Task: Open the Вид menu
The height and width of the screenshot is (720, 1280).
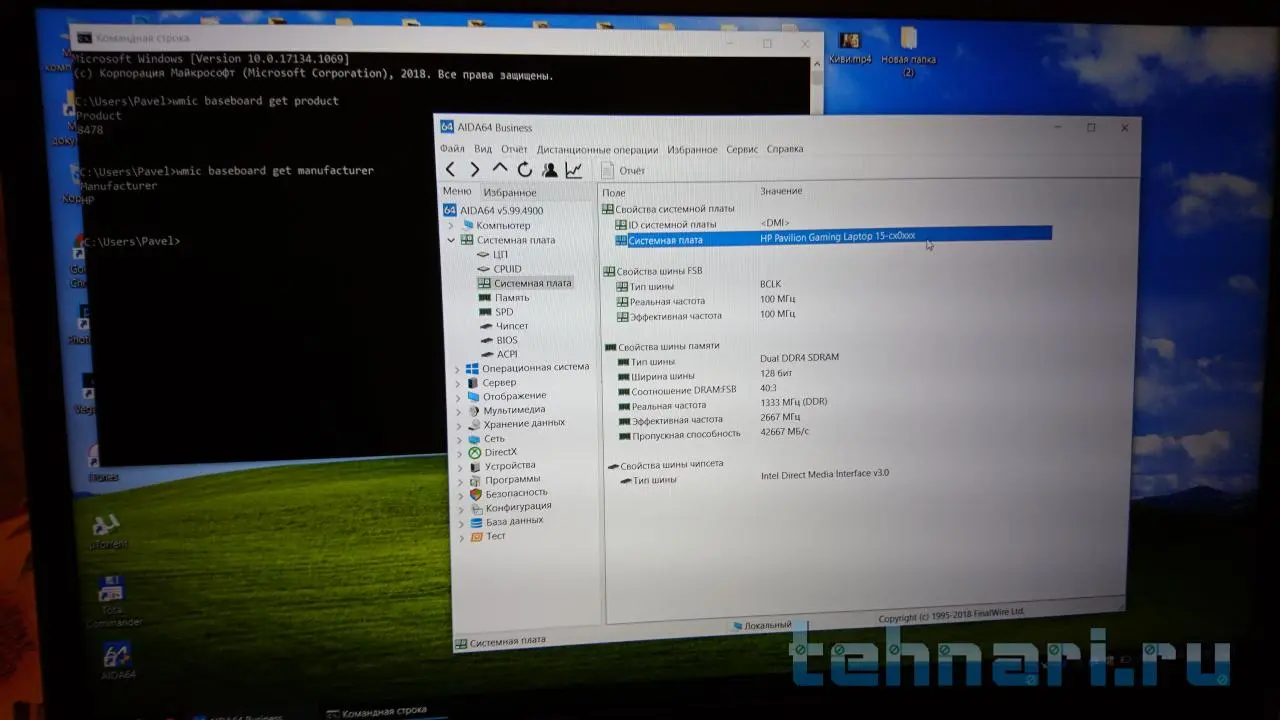Action: (483, 149)
